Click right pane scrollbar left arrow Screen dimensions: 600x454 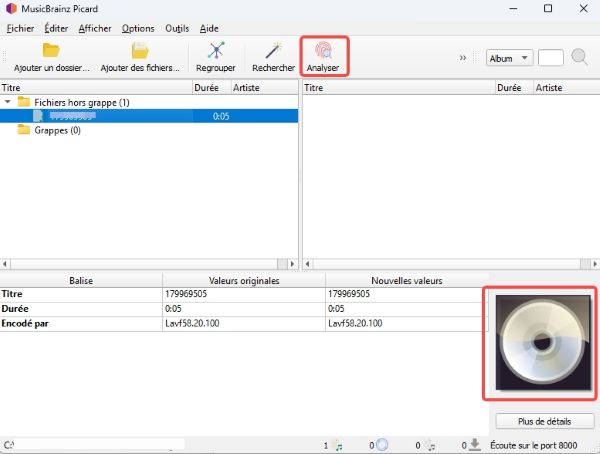coord(308,264)
